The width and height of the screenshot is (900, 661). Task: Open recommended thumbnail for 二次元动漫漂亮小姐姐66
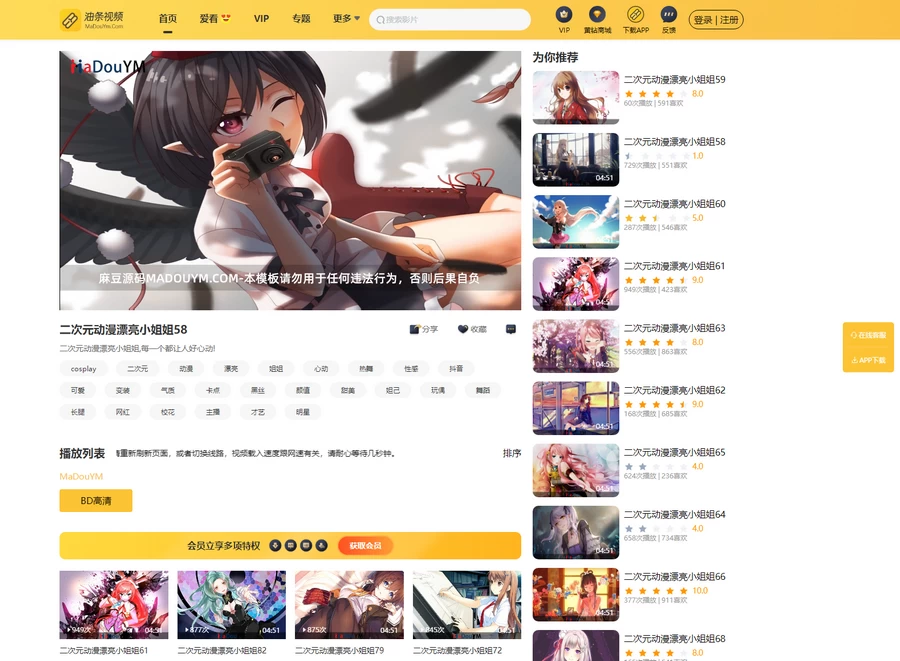576,594
